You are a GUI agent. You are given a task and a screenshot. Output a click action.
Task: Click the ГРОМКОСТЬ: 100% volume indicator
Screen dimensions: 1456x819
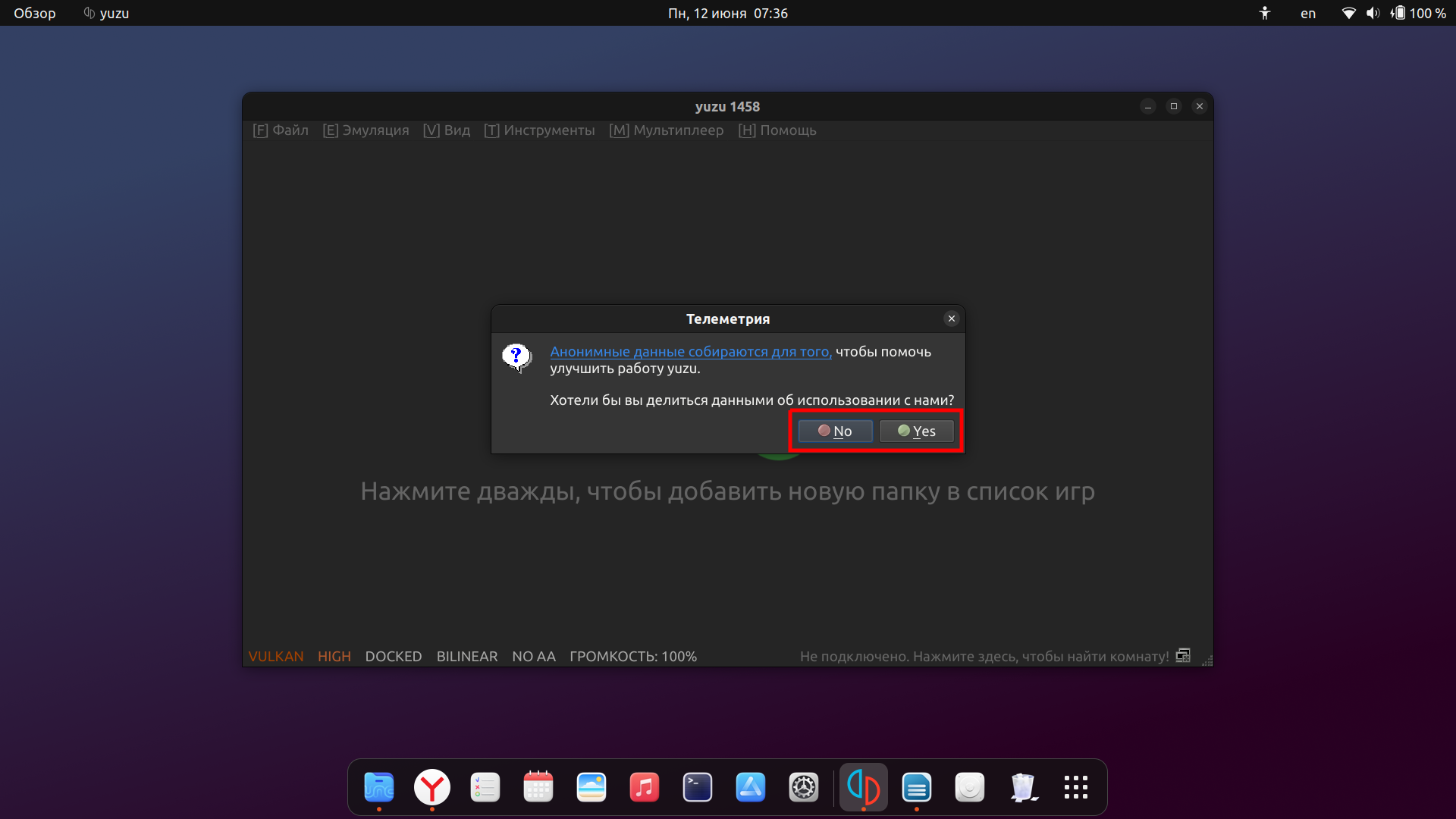pyautogui.click(x=633, y=656)
